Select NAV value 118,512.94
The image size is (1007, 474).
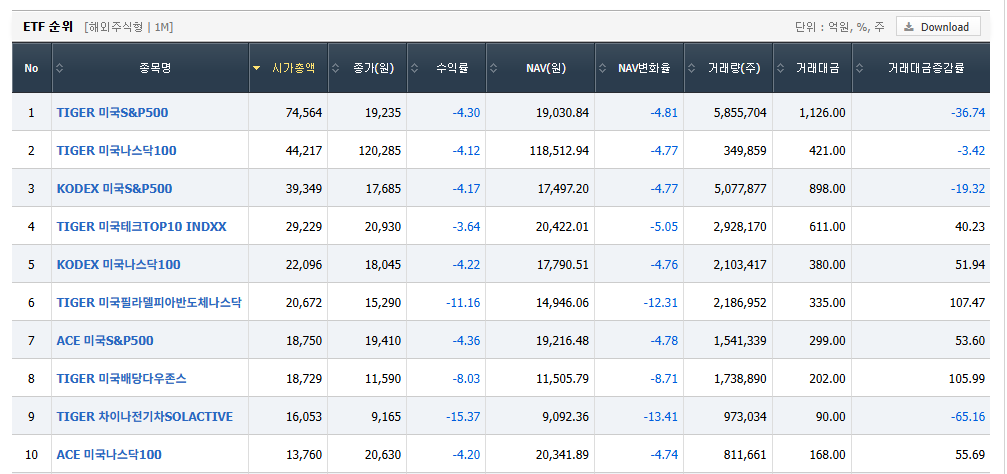click(559, 150)
